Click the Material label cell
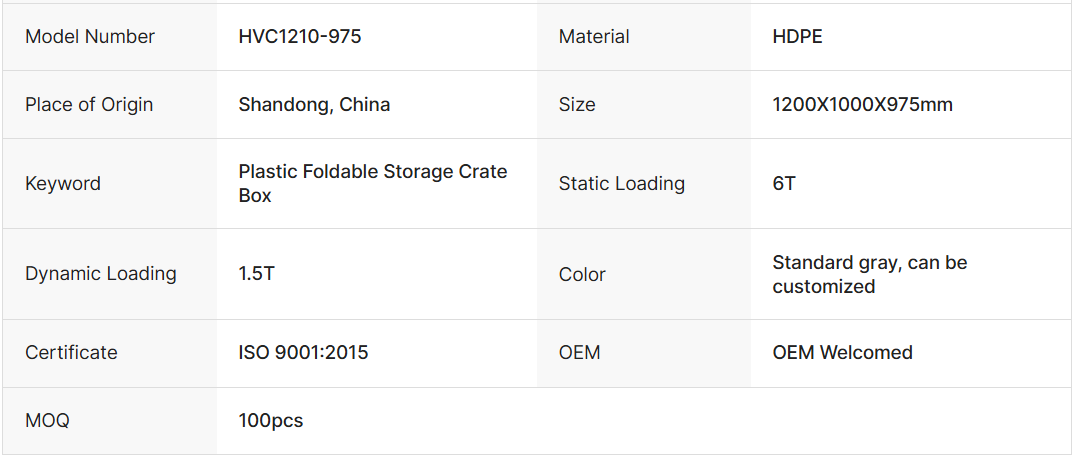Viewport: 1076px width, 456px height. tap(594, 37)
